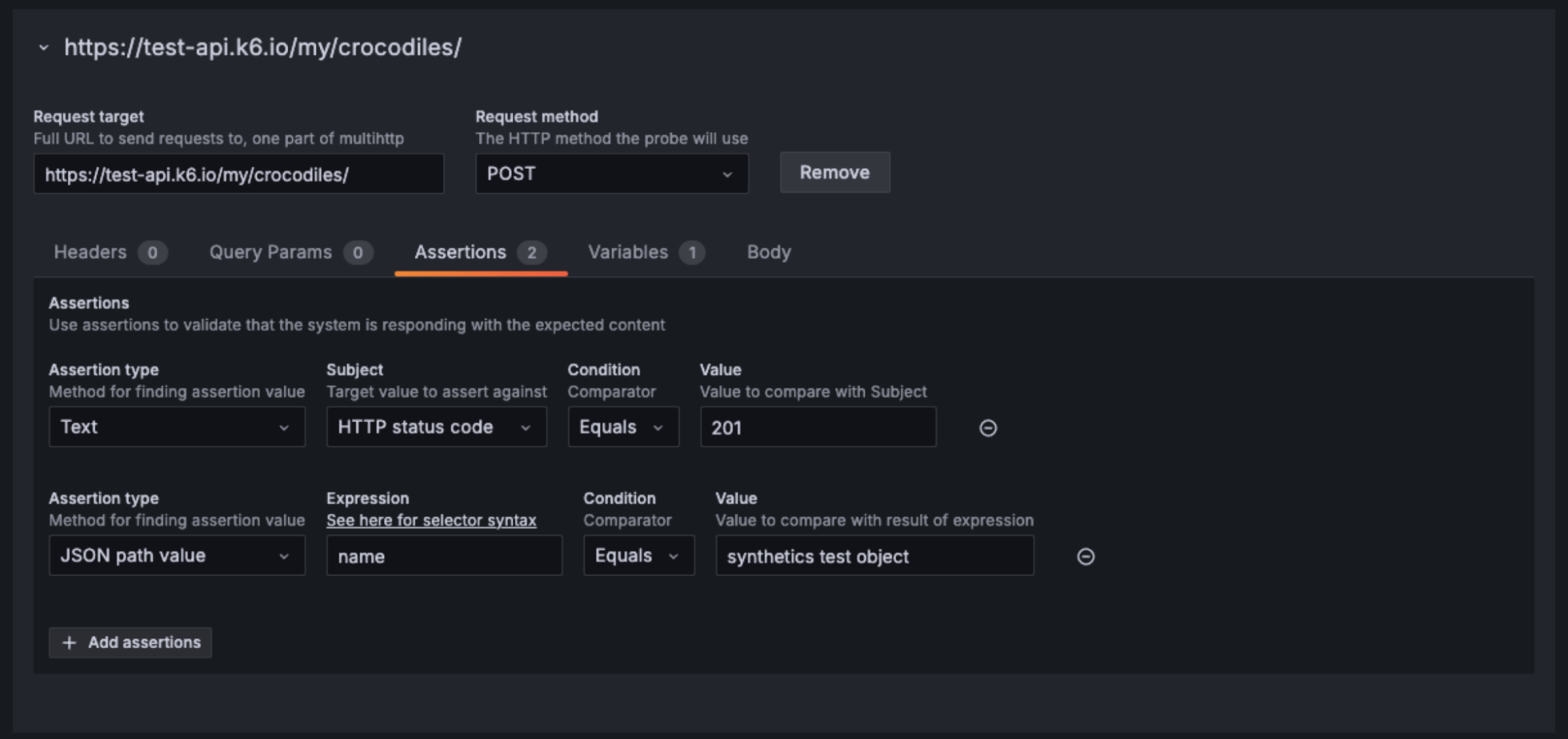The height and width of the screenshot is (739, 1568).
Task: Click the Add assertions button
Action: (129, 643)
